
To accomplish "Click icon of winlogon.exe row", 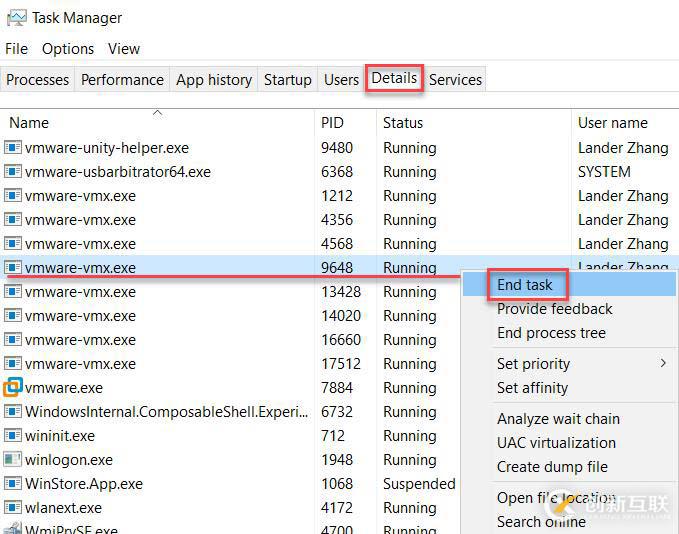I will tap(13, 459).
